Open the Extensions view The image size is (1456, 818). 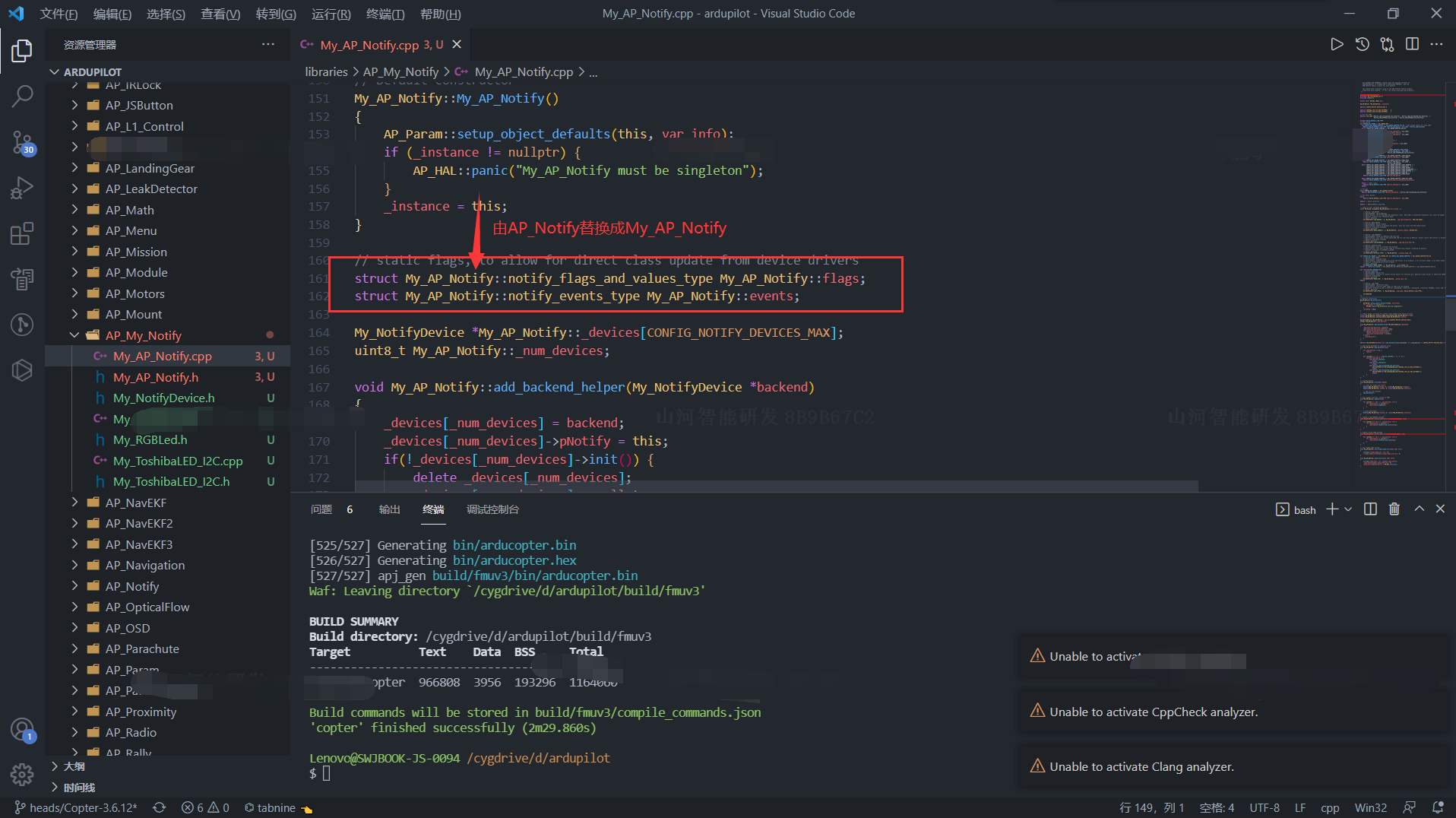pyautogui.click(x=22, y=233)
